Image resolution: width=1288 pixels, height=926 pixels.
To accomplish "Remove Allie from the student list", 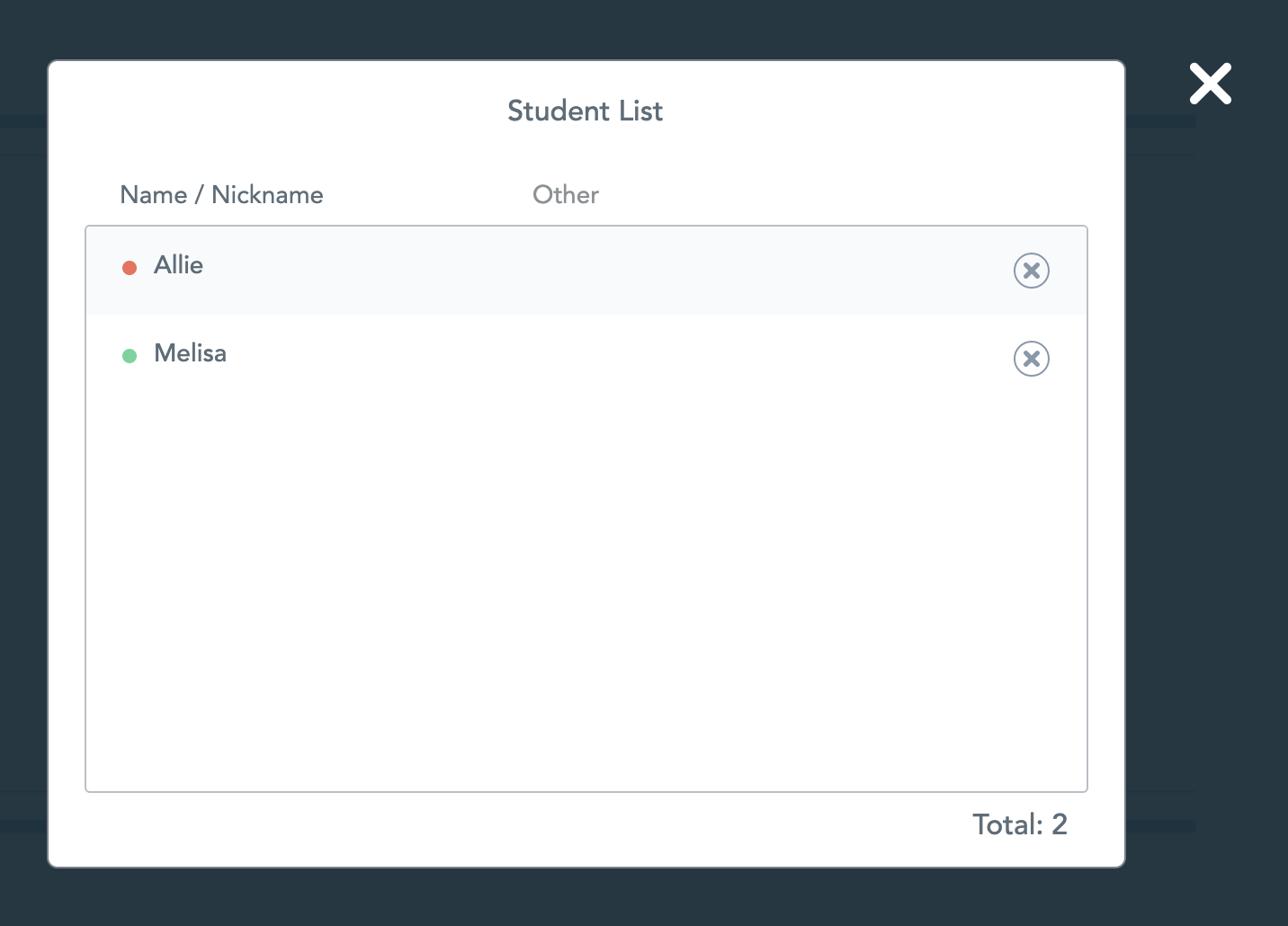I will click(1032, 271).
